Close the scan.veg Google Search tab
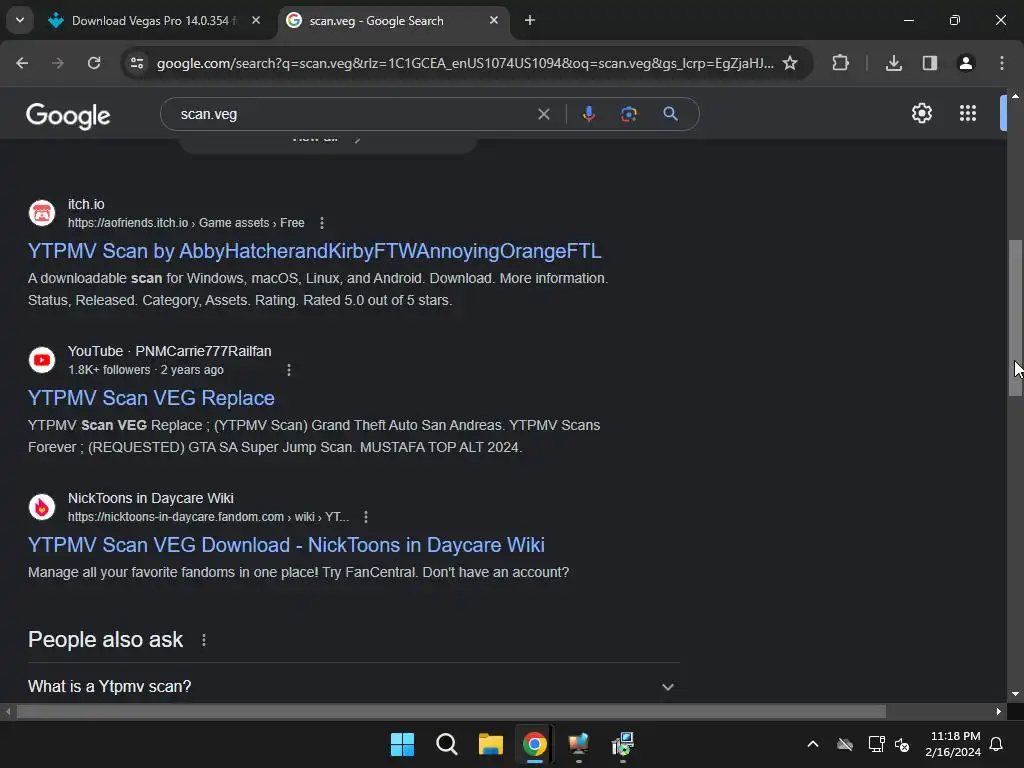 494,20
